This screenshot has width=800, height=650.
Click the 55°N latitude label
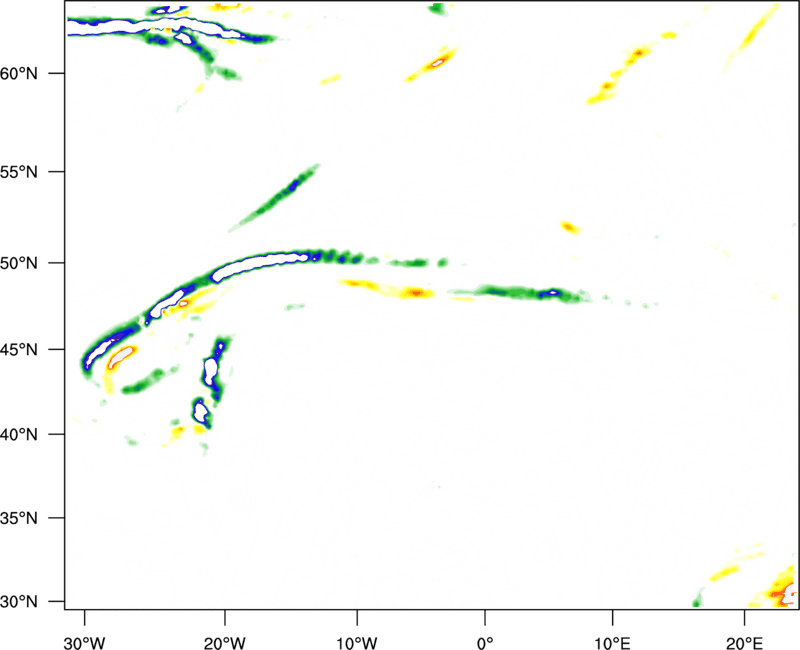19,172
